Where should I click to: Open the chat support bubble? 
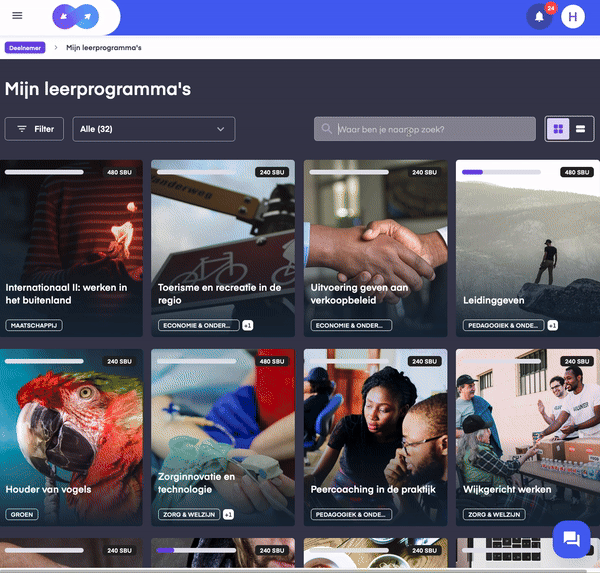571,539
